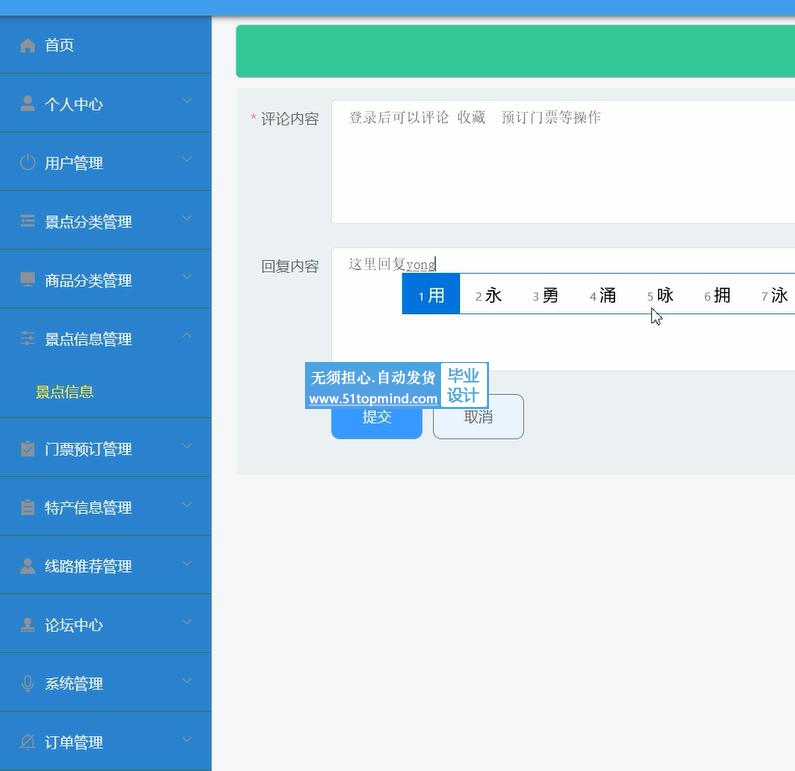Collapse the 景点信息管理 chevron
The height and width of the screenshot is (771, 795).
pos(187,336)
